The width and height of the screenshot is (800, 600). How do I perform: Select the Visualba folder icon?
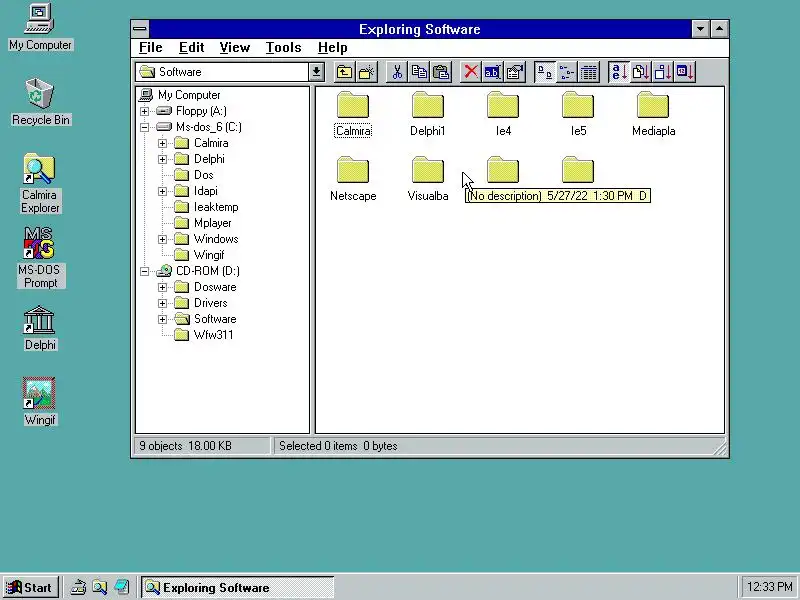428,180
